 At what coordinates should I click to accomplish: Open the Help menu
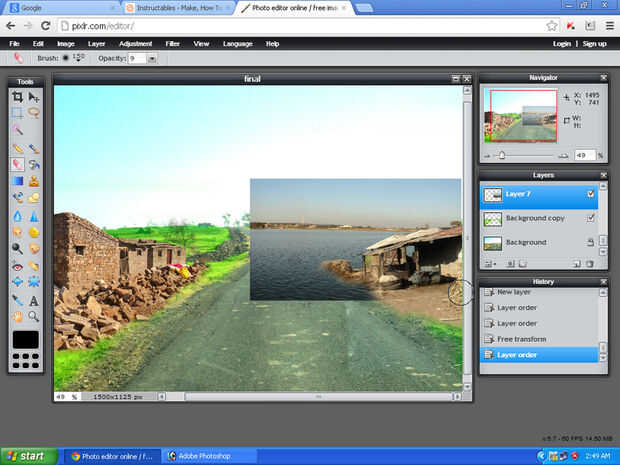(x=272, y=44)
